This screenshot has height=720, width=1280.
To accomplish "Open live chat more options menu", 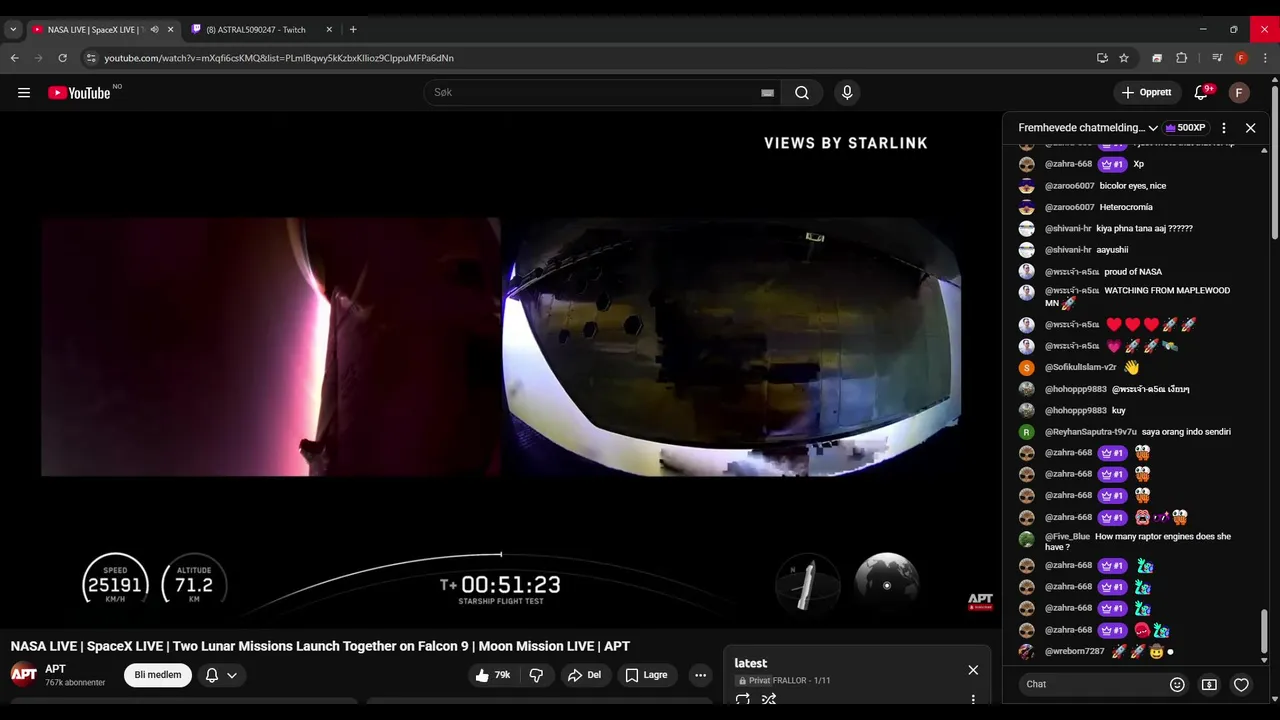I will click(x=1224, y=128).
